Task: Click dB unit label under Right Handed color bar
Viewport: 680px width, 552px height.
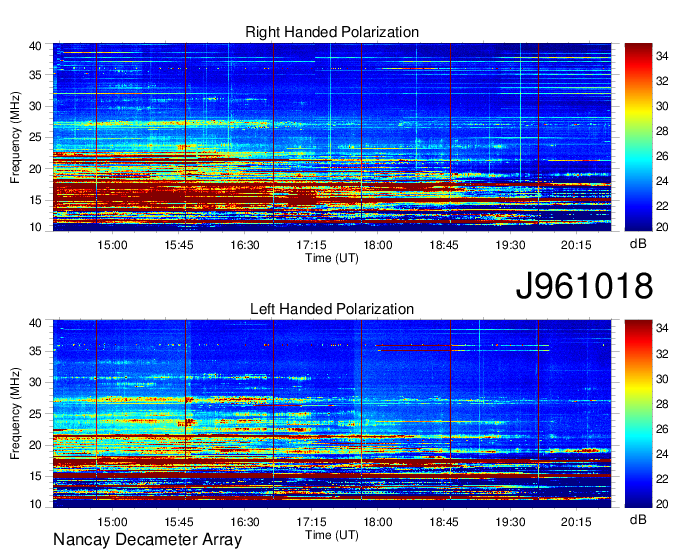Action: coord(638,244)
